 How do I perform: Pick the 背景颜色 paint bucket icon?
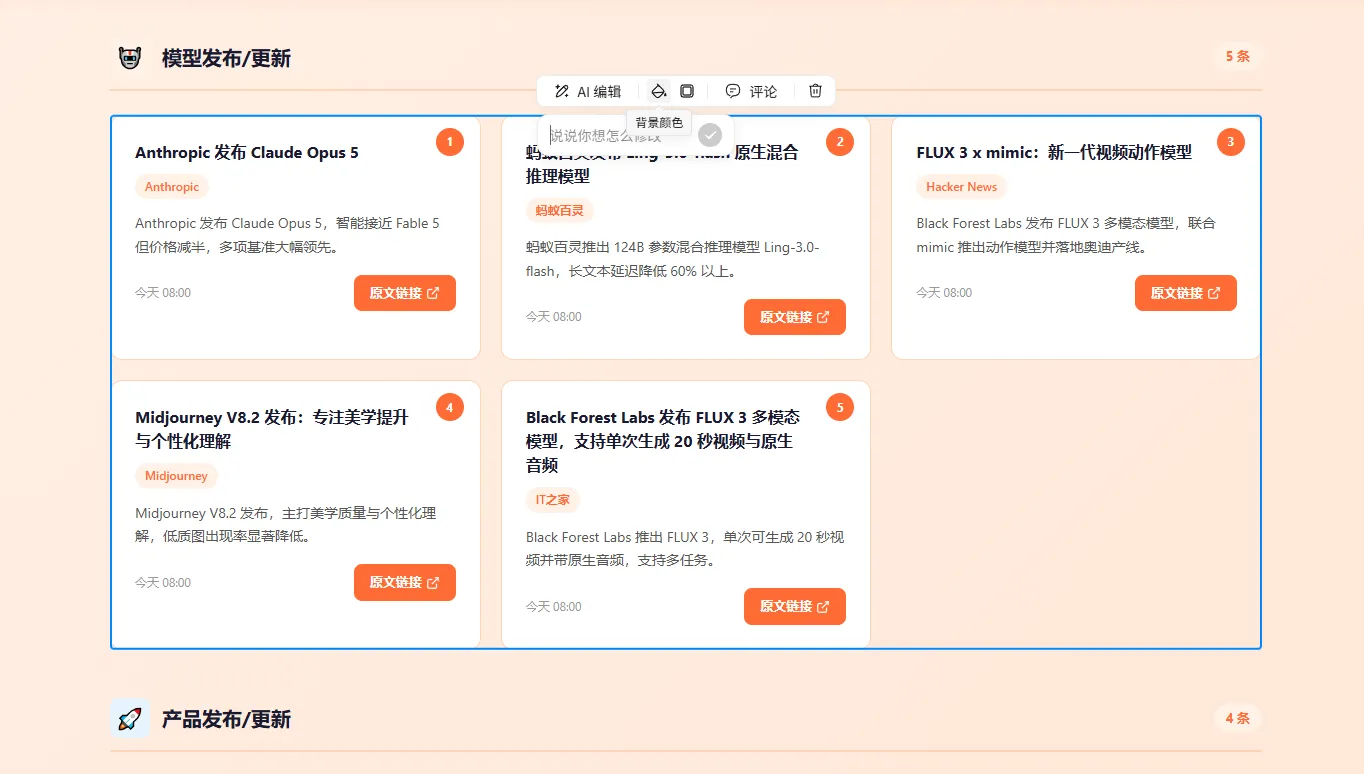pos(658,91)
